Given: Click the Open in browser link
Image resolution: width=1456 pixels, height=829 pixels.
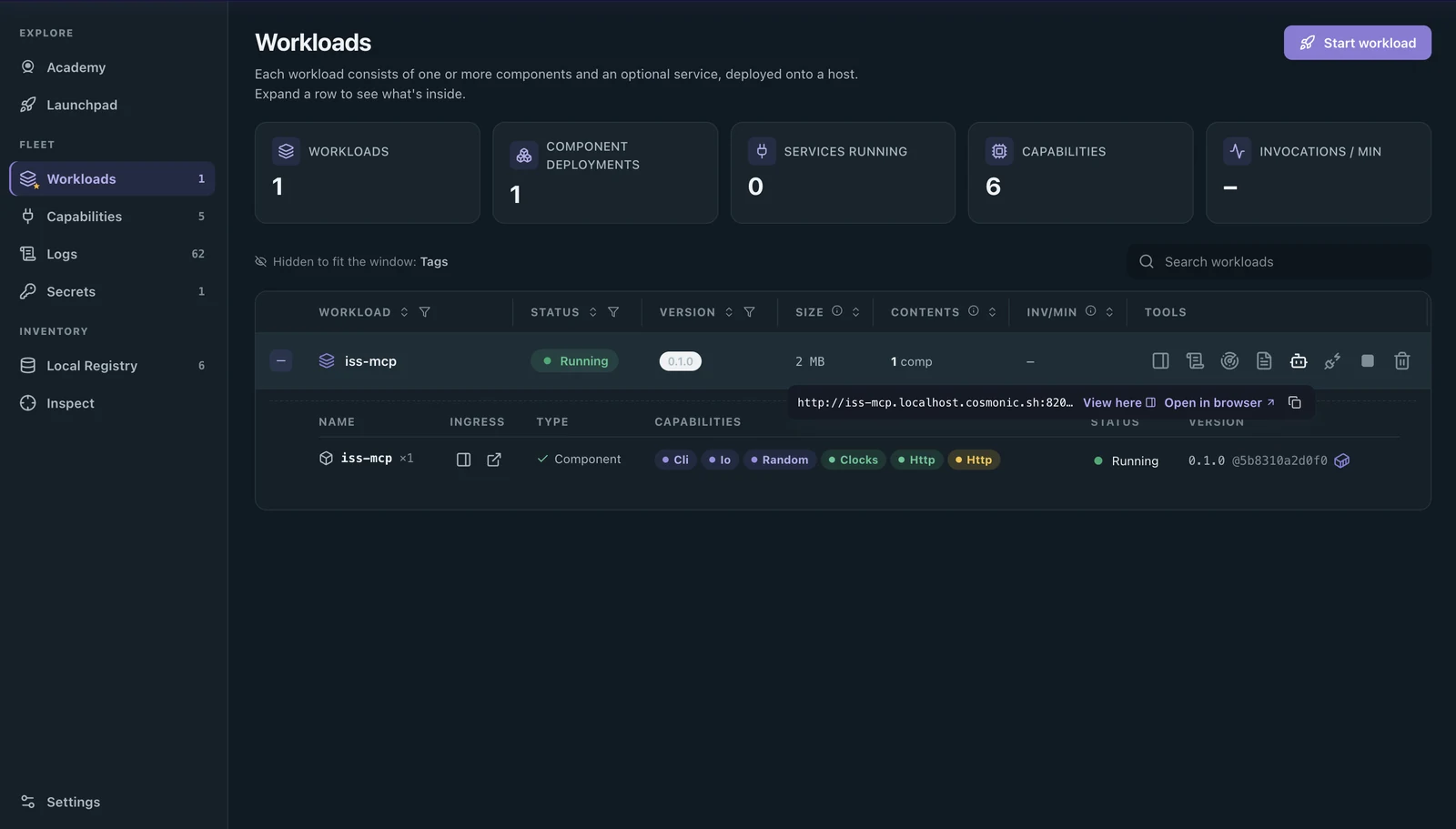Looking at the screenshot, I should coord(1219,402).
